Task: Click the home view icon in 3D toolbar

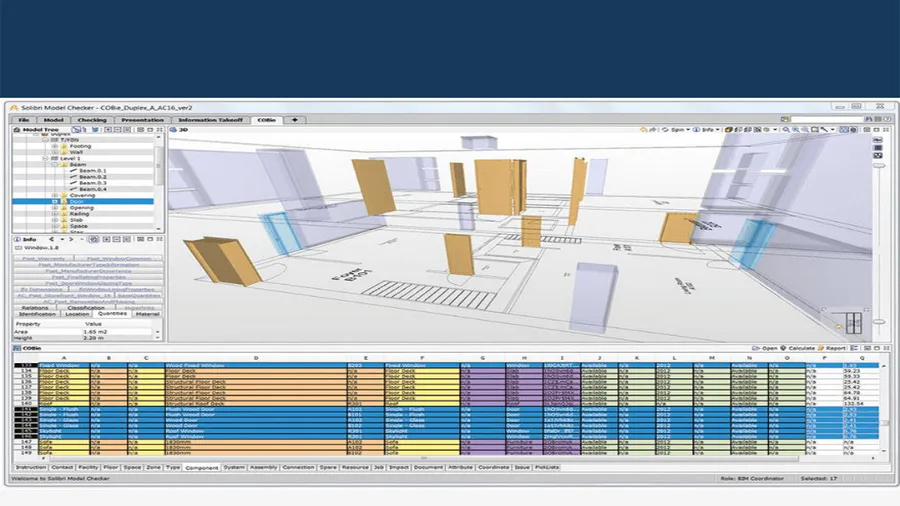Action: coord(643,130)
